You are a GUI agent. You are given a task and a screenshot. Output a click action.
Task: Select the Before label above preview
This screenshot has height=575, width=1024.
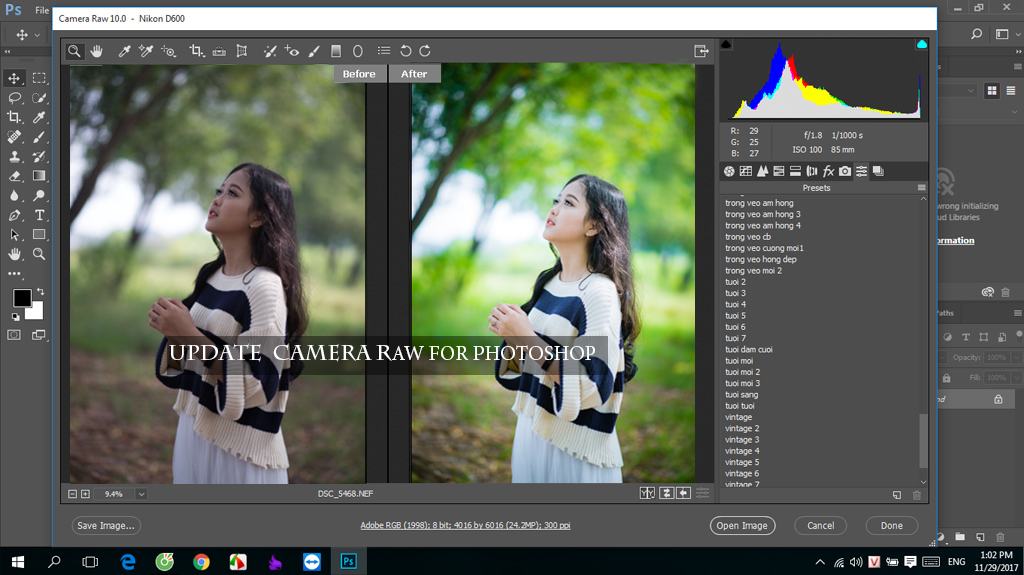tap(359, 74)
